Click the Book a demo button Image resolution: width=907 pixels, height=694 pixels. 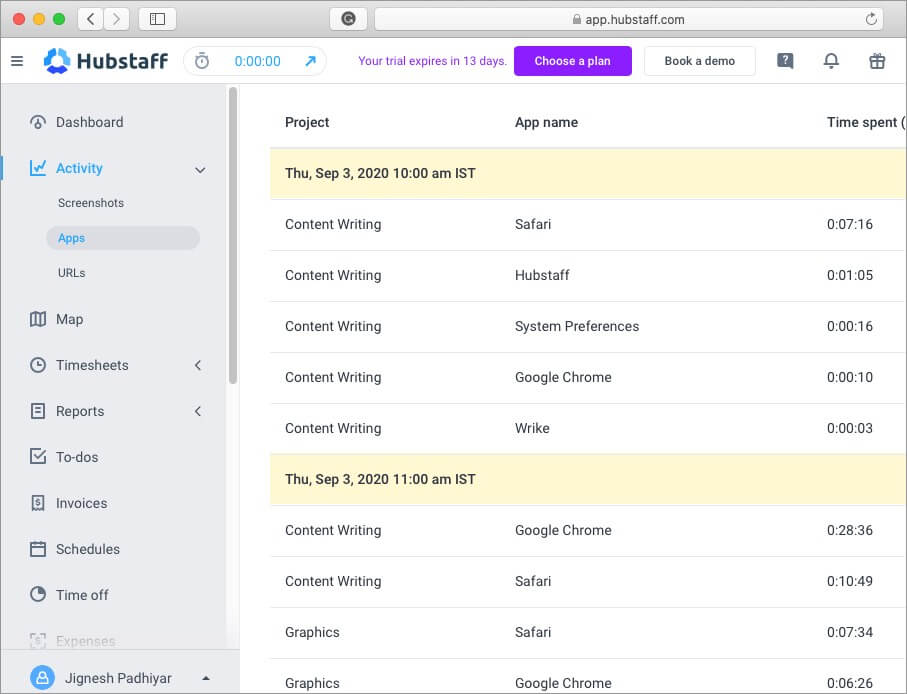click(x=700, y=61)
